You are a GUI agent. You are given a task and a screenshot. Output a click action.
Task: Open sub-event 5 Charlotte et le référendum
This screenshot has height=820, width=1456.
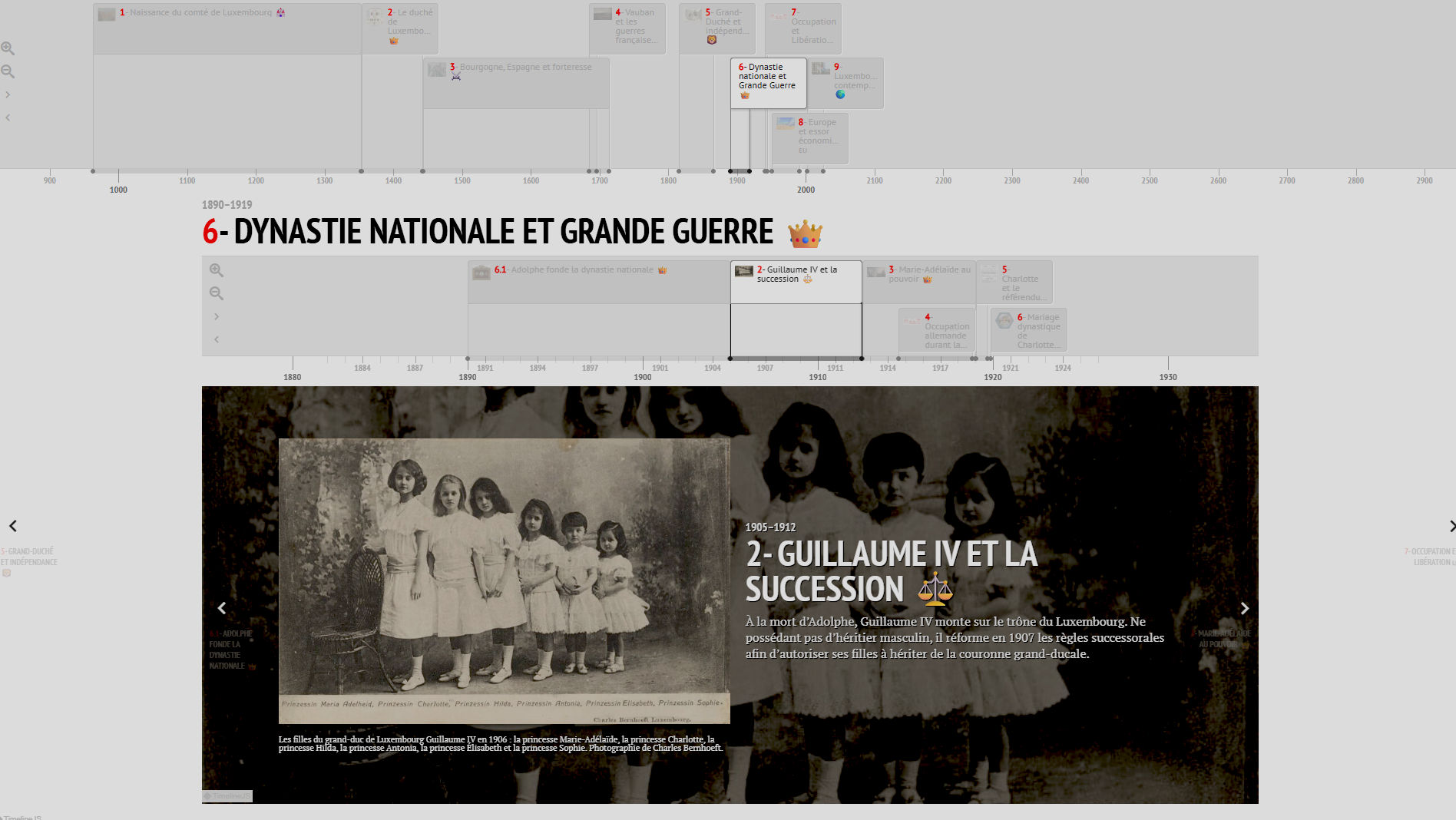(1014, 282)
